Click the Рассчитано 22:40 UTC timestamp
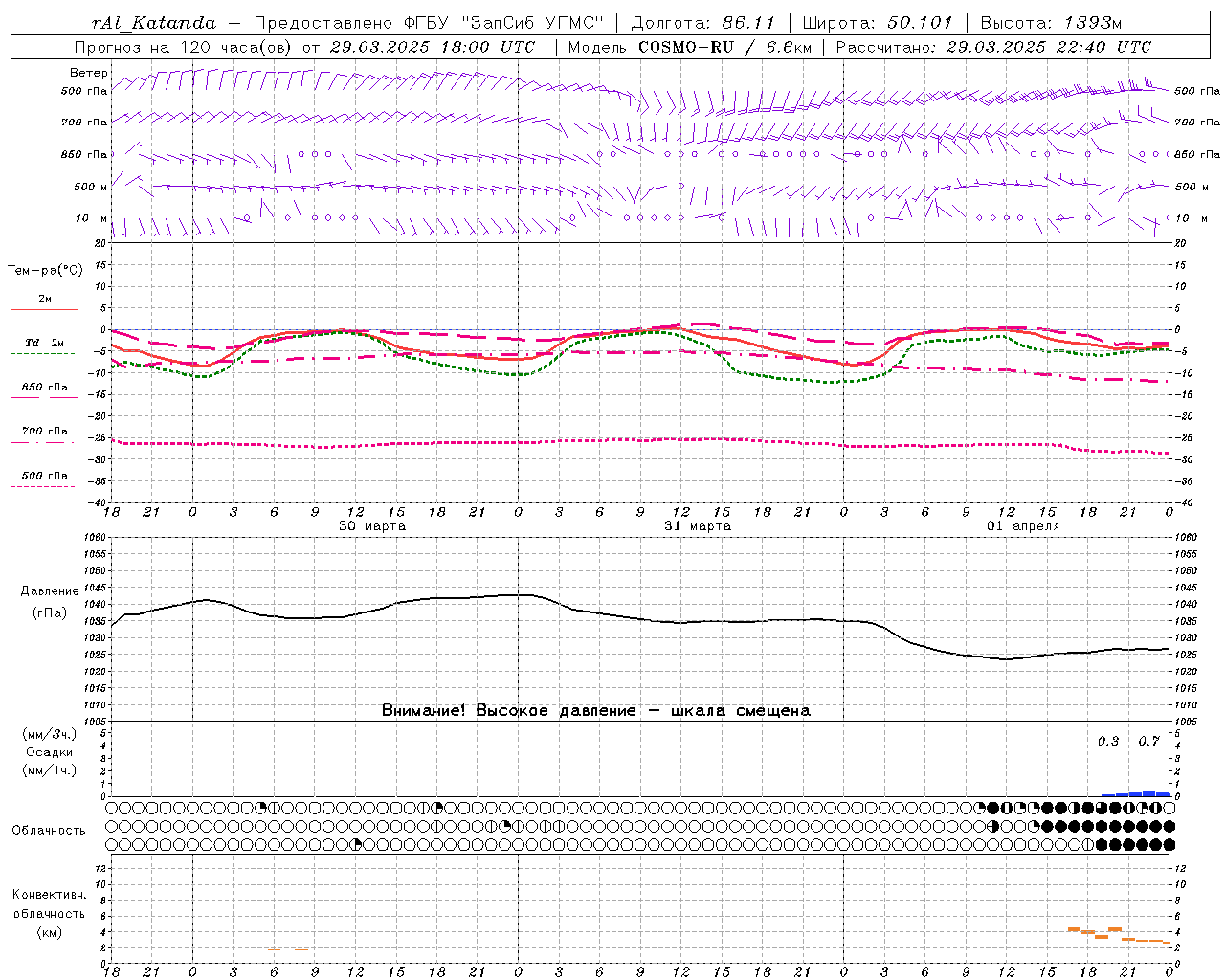1225x980 pixels. click(993, 47)
